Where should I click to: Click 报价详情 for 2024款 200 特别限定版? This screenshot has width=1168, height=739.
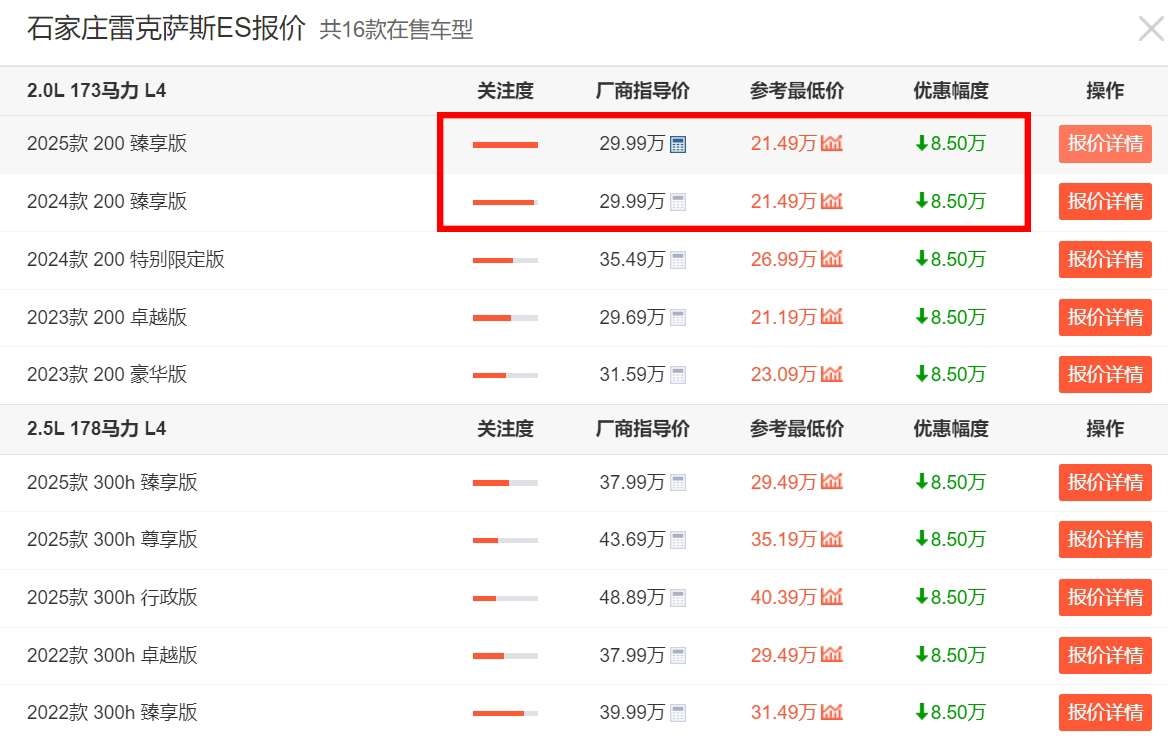[1105, 260]
